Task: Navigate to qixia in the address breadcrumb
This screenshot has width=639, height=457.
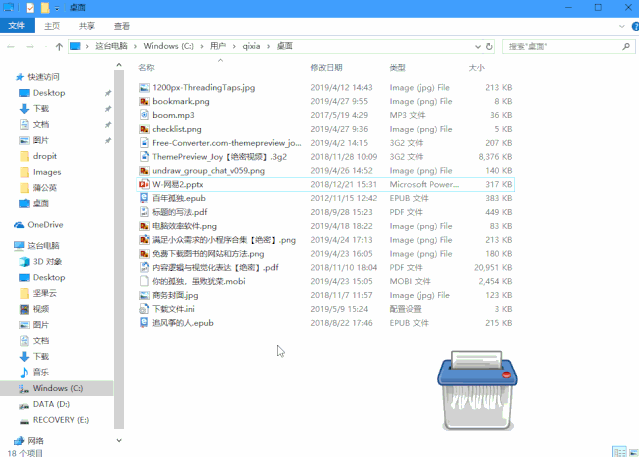Action: tap(251, 46)
